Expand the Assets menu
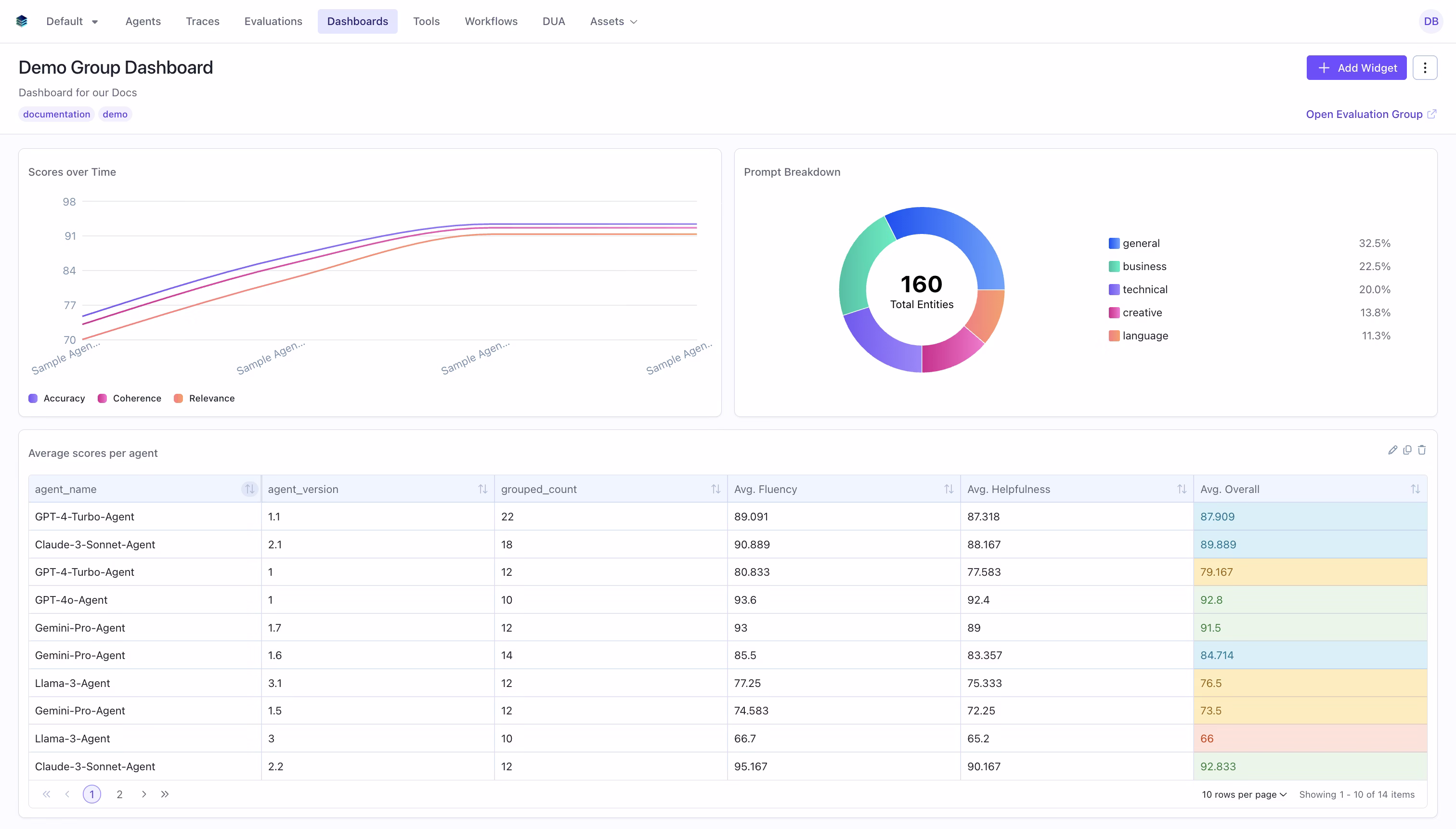 pyautogui.click(x=613, y=21)
